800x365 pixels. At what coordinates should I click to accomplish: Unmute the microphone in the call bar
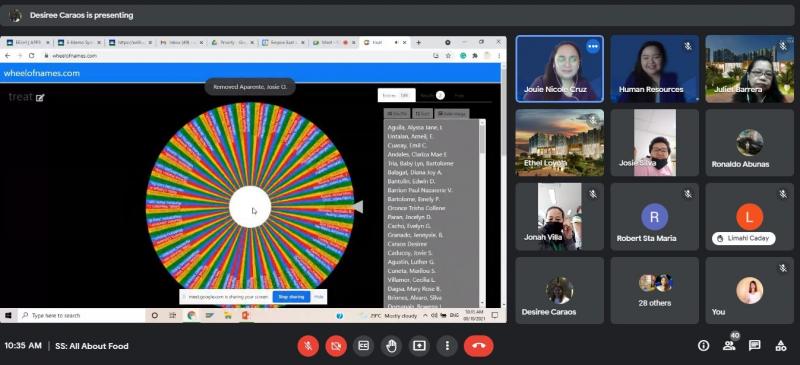308,346
